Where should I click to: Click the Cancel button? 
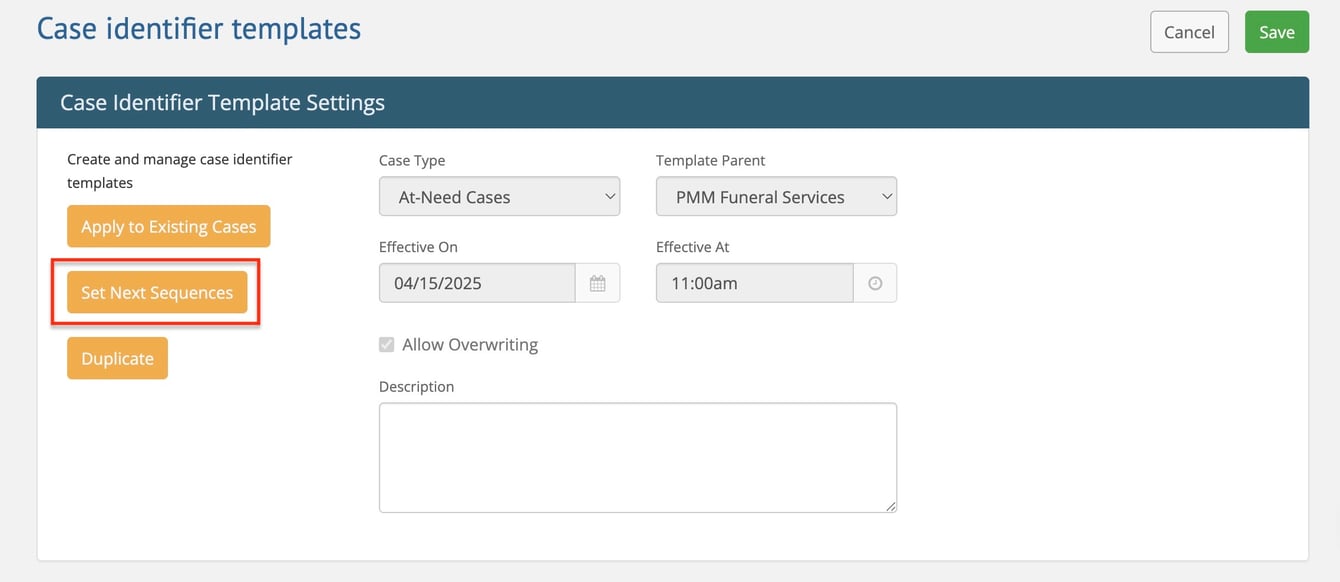(x=1189, y=32)
